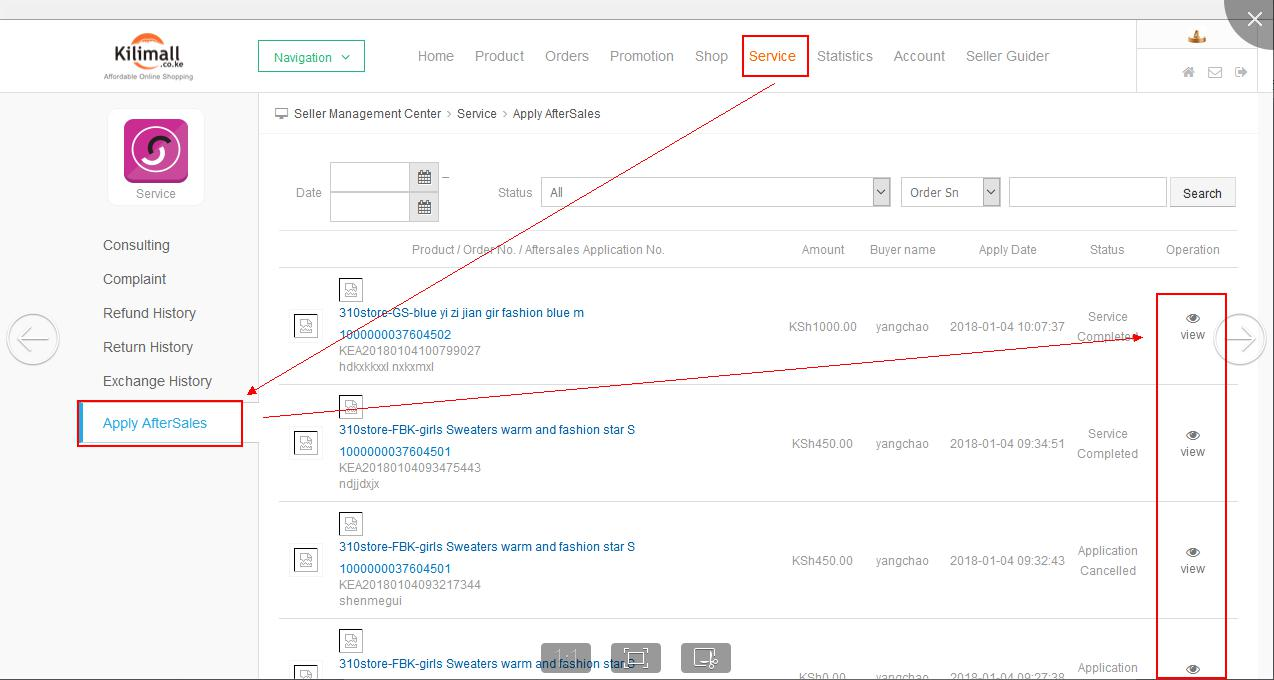Click the Search button

1202,193
